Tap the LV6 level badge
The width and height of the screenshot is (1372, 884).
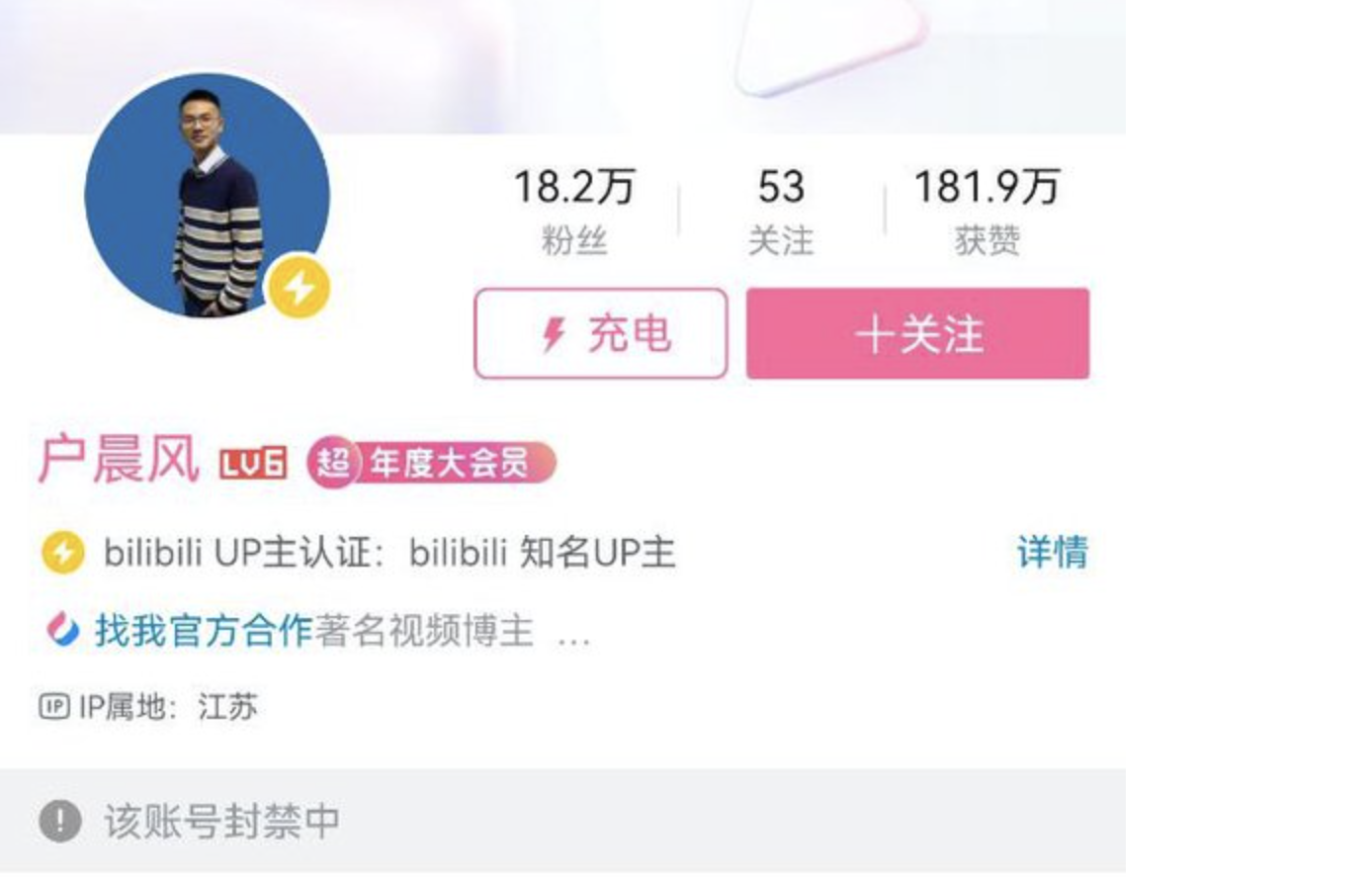click(253, 463)
